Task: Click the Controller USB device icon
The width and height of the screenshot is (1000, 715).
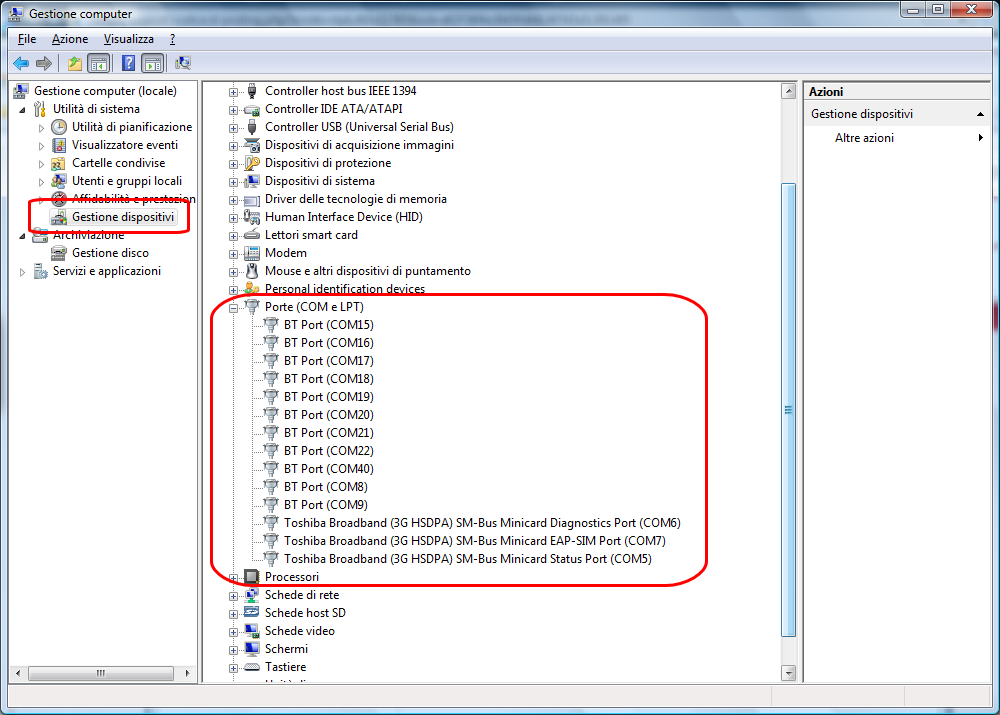Action: (x=252, y=127)
